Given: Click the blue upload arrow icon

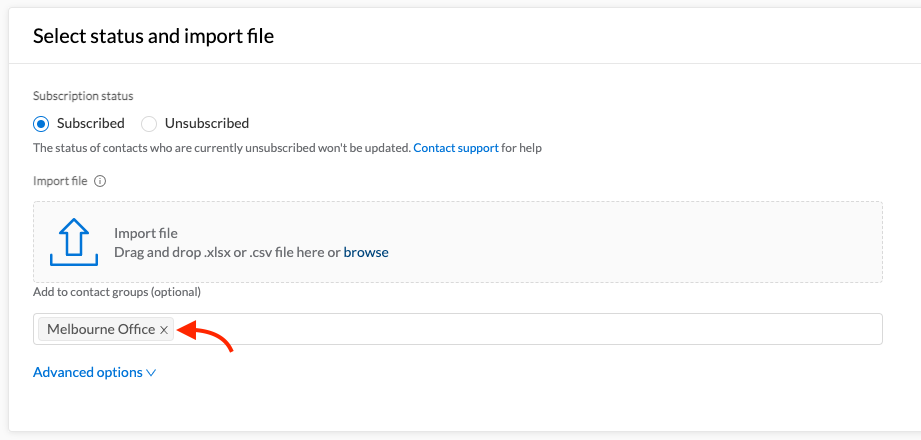Looking at the screenshot, I should (x=74, y=242).
